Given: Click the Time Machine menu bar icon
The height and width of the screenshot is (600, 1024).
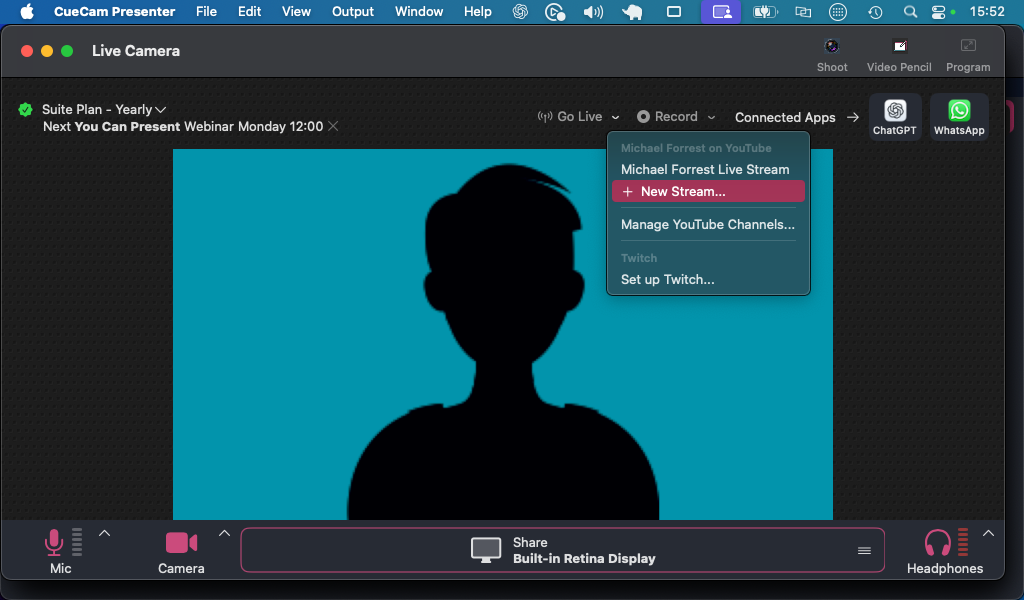Looking at the screenshot, I should point(875,12).
